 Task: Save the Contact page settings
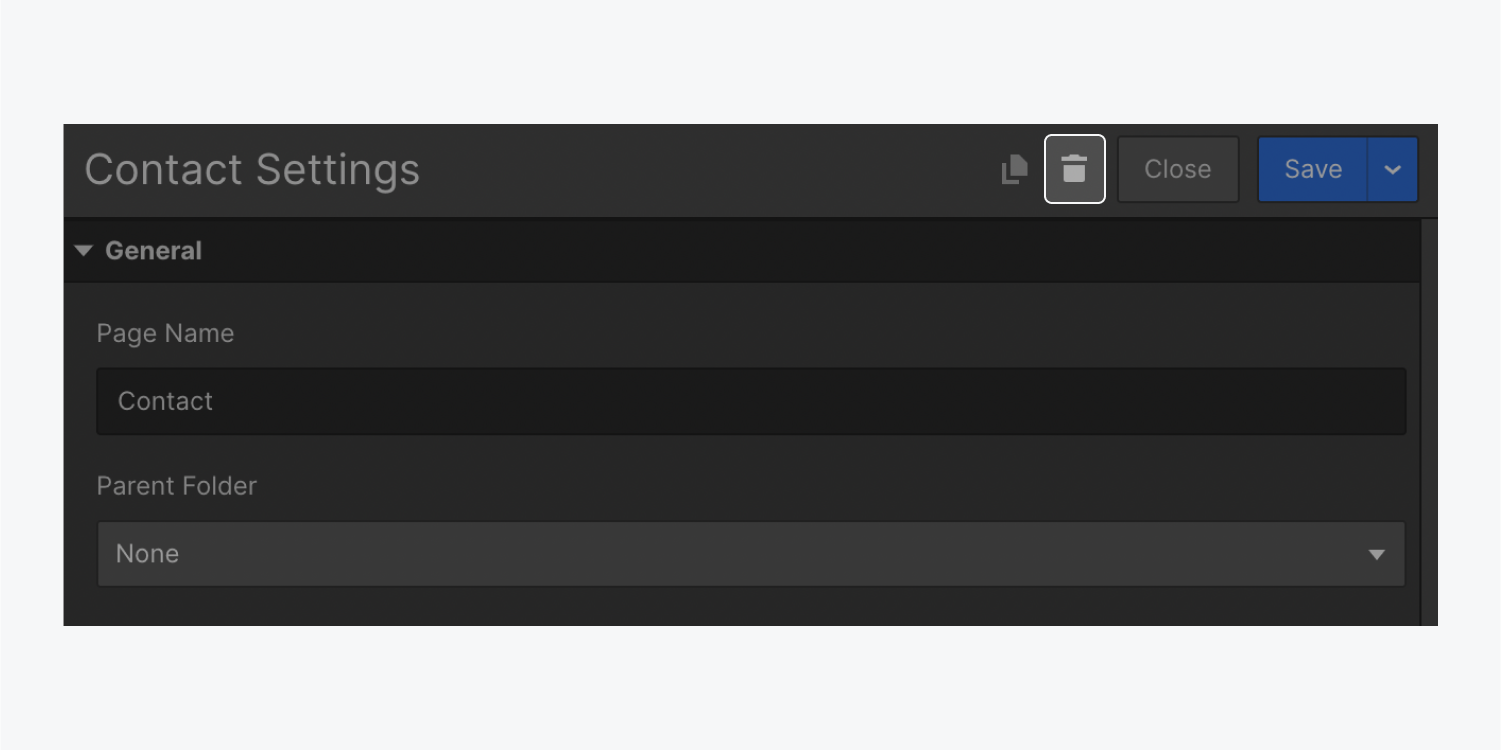tap(1312, 169)
